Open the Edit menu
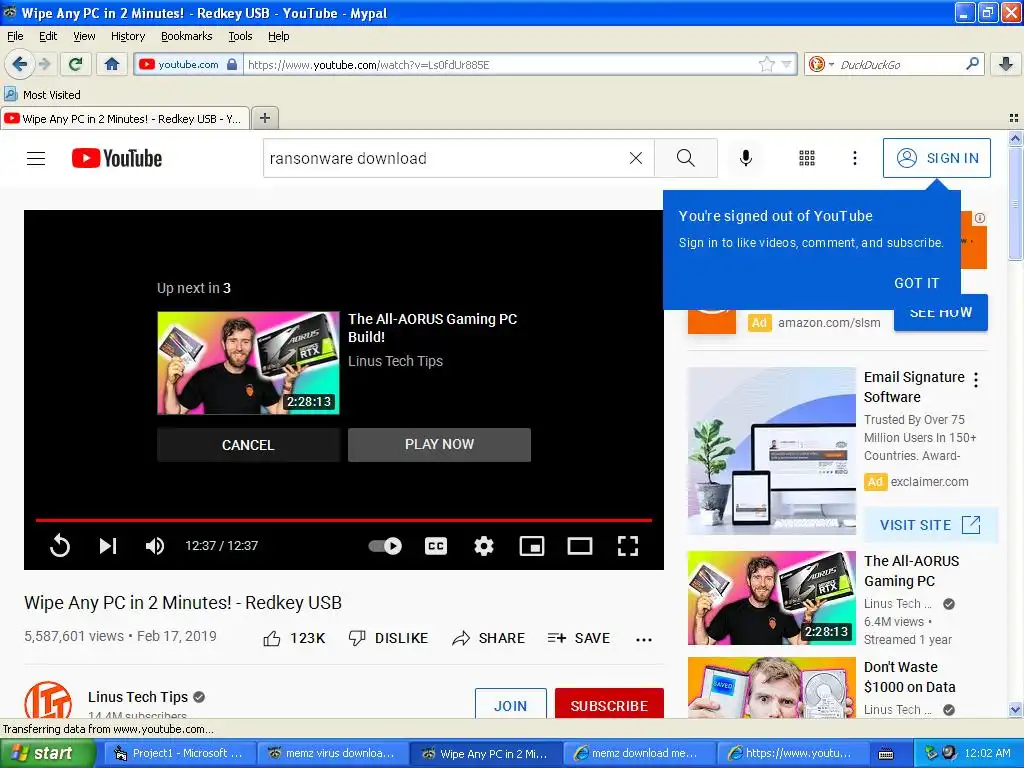Screen dimensions: 1024x768 click(x=48, y=36)
